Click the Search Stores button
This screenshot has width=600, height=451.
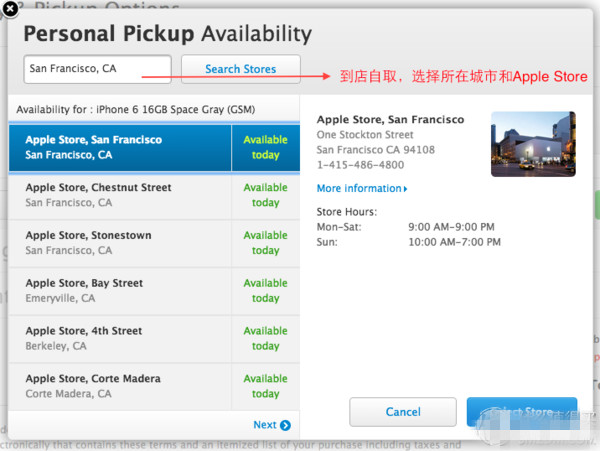[x=240, y=69]
